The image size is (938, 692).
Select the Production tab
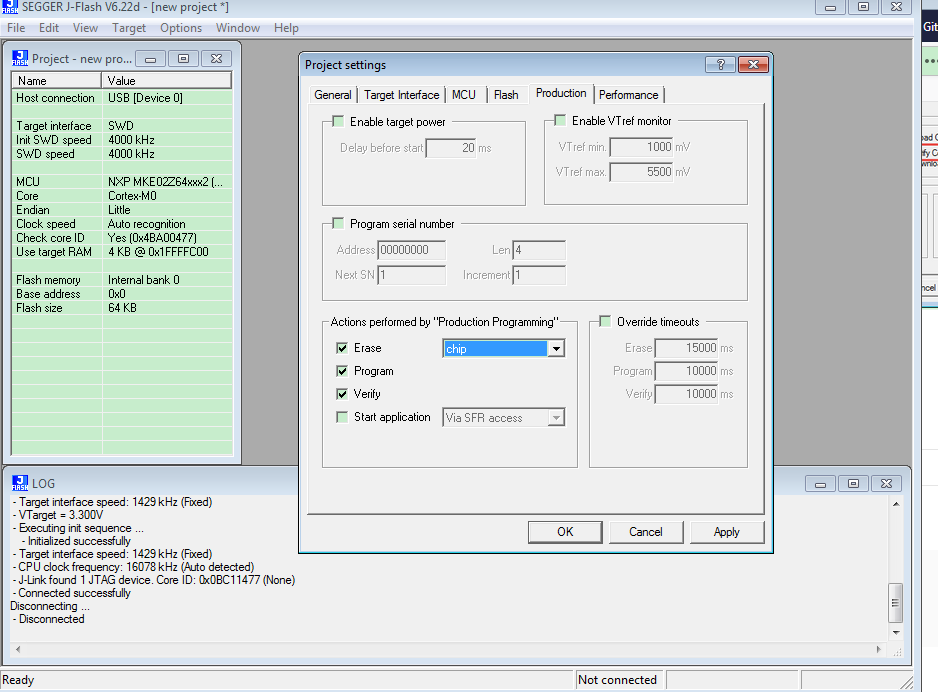pyautogui.click(x=561, y=93)
